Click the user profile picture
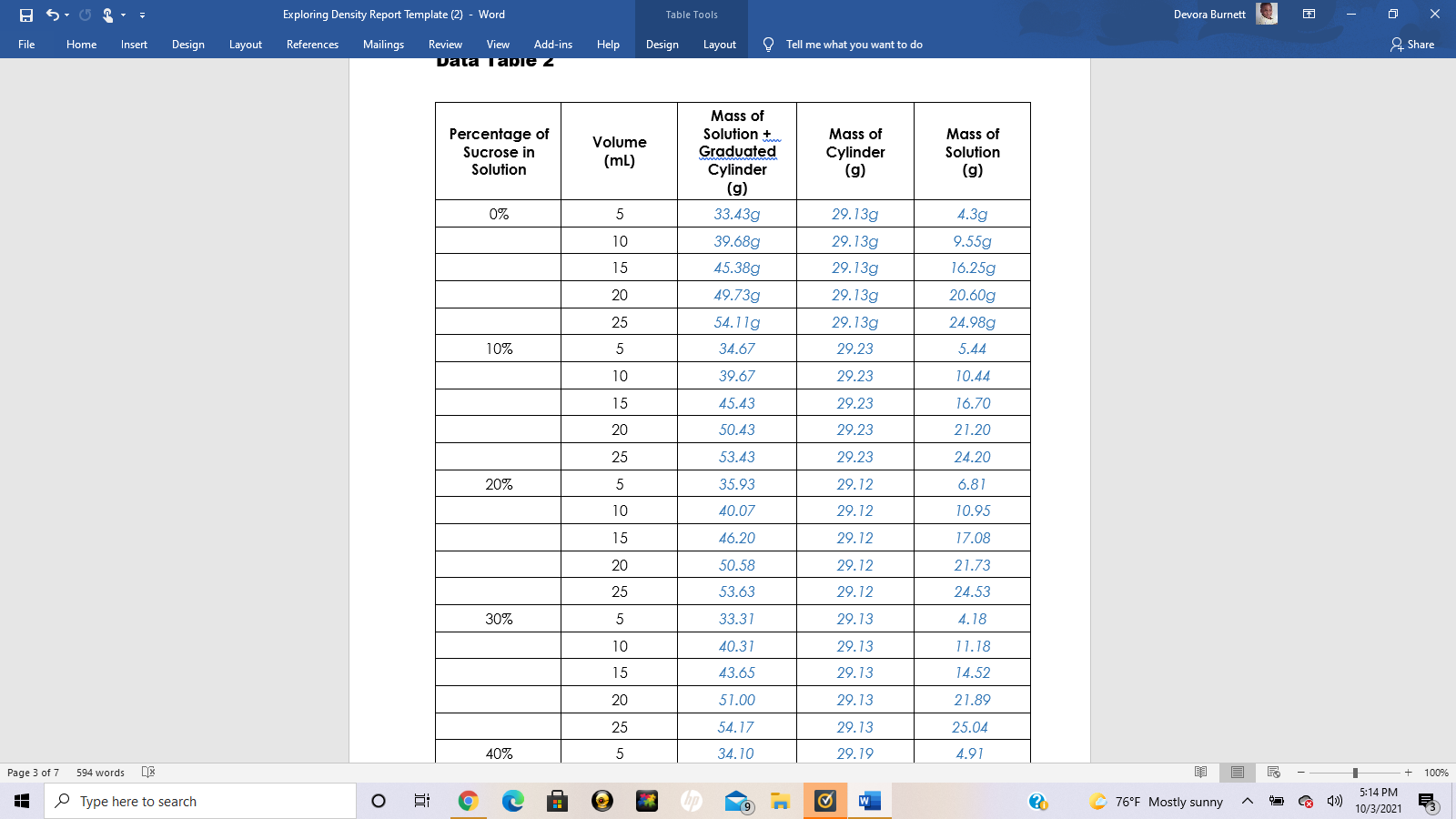Image resolution: width=1456 pixels, height=819 pixels. 1266,14
